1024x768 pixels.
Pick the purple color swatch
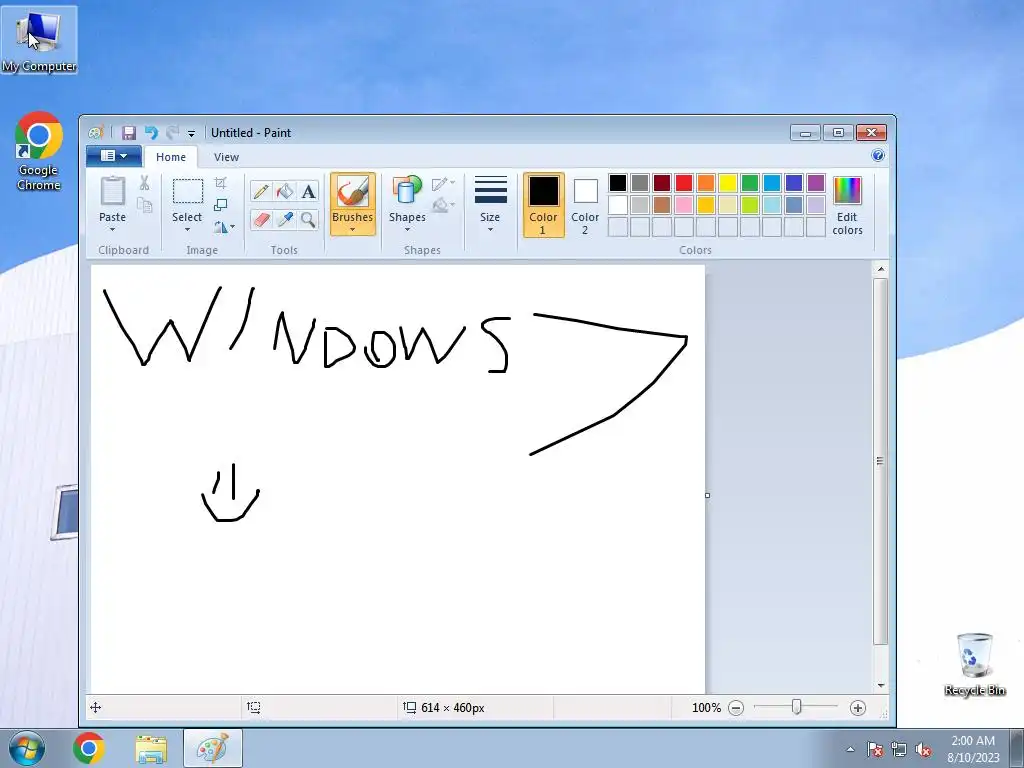(x=816, y=183)
